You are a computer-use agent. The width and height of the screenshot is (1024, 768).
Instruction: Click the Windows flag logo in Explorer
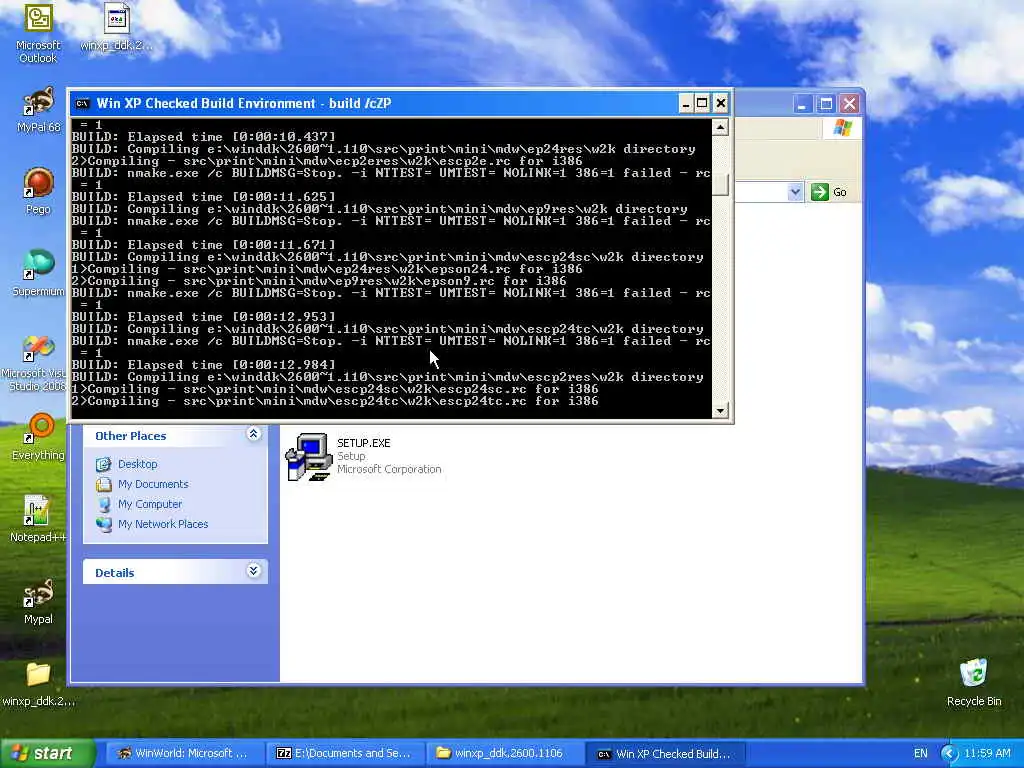842,127
